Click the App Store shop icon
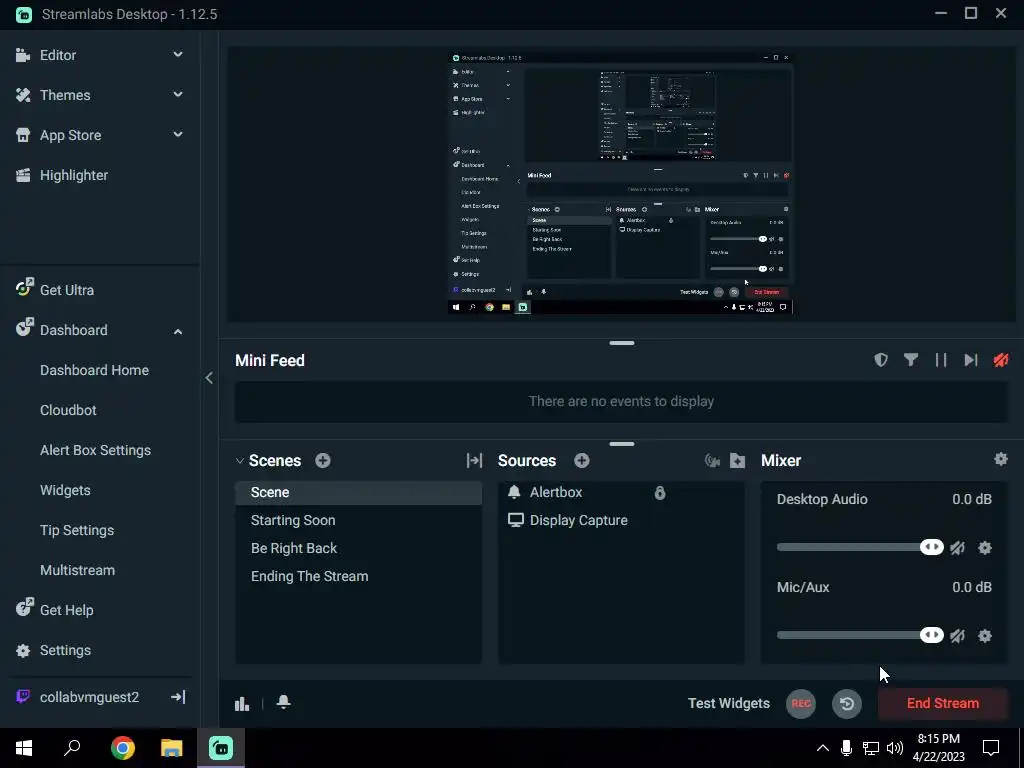Screen dimensions: 1024x768 (23, 135)
